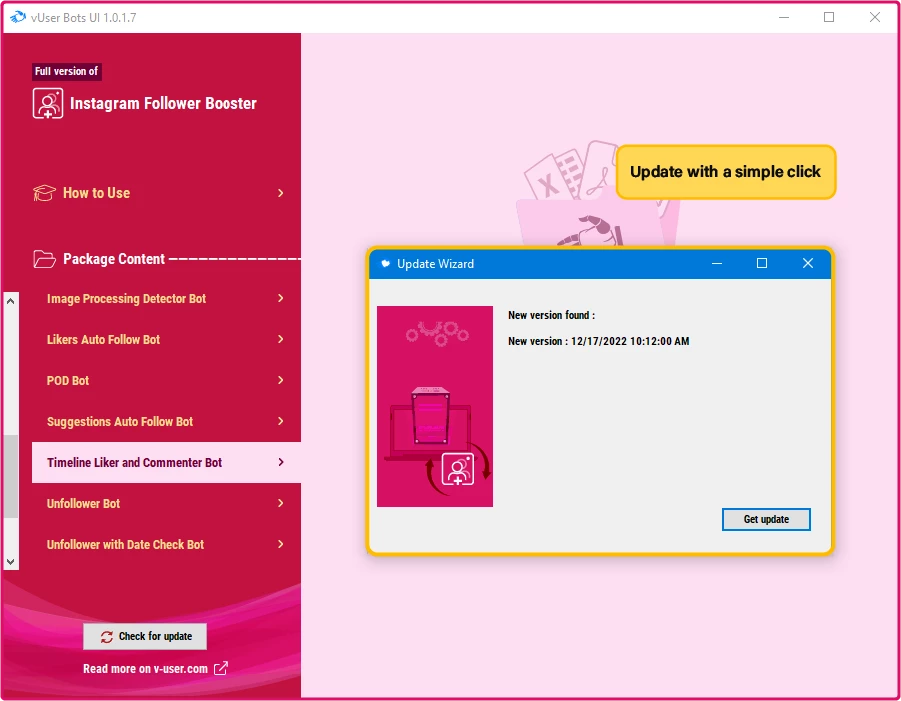Click the Full version of label
901x701 pixels.
(x=67, y=71)
